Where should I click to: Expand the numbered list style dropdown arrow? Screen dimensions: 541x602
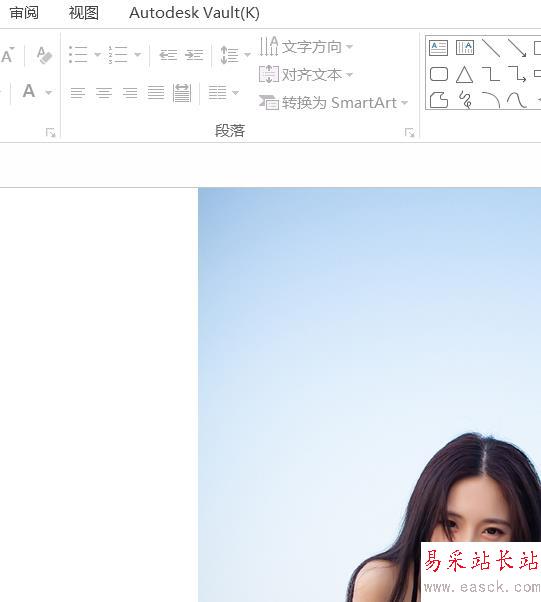(137, 55)
